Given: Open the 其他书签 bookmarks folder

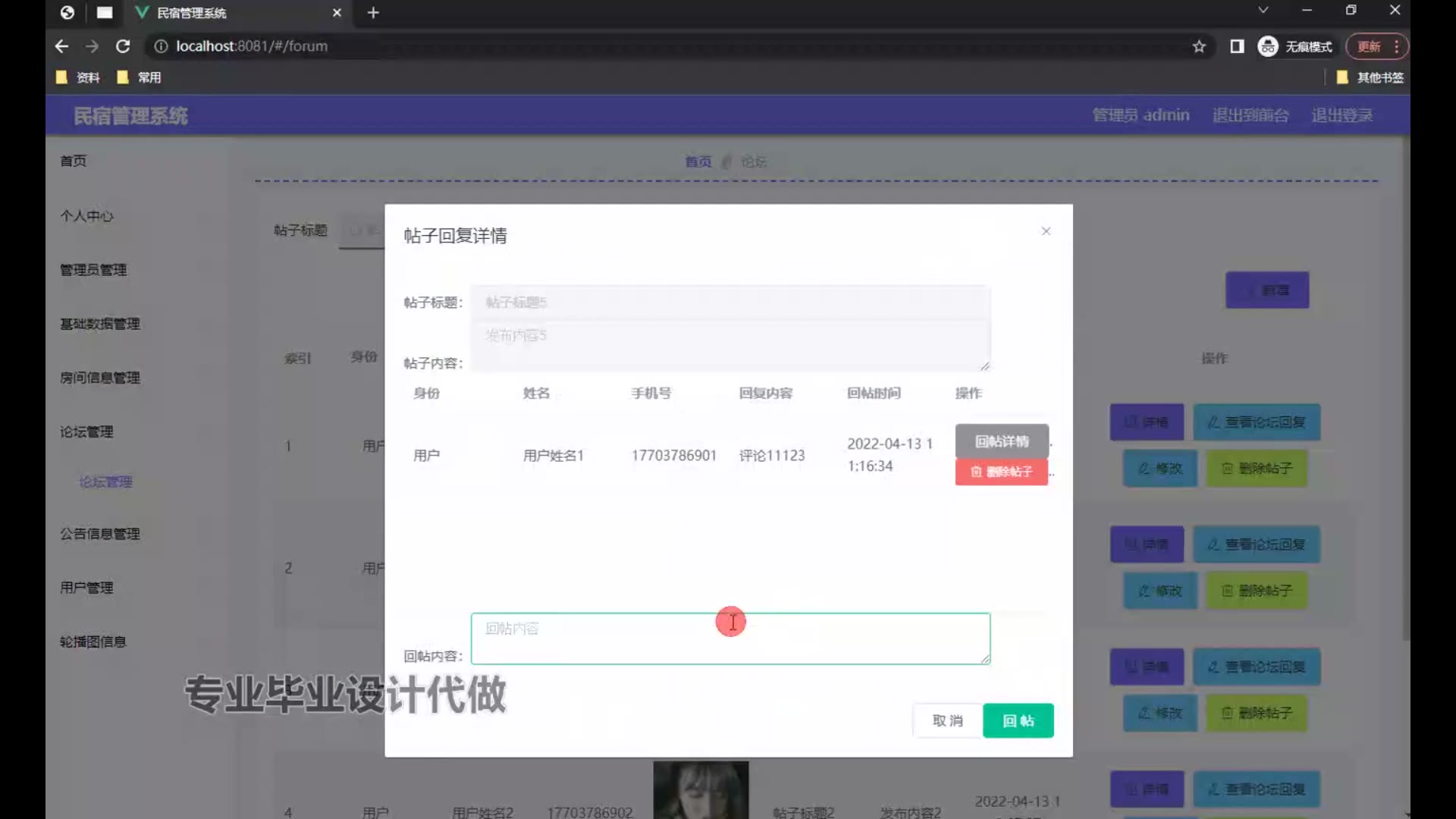Looking at the screenshot, I should [1370, 77].
